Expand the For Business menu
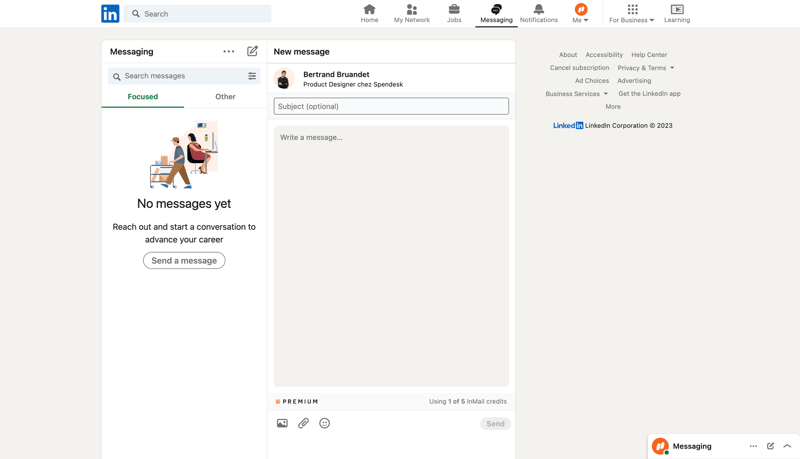This screenshot has height=459, width=800. pyautogui.click(x=632, y=14)
